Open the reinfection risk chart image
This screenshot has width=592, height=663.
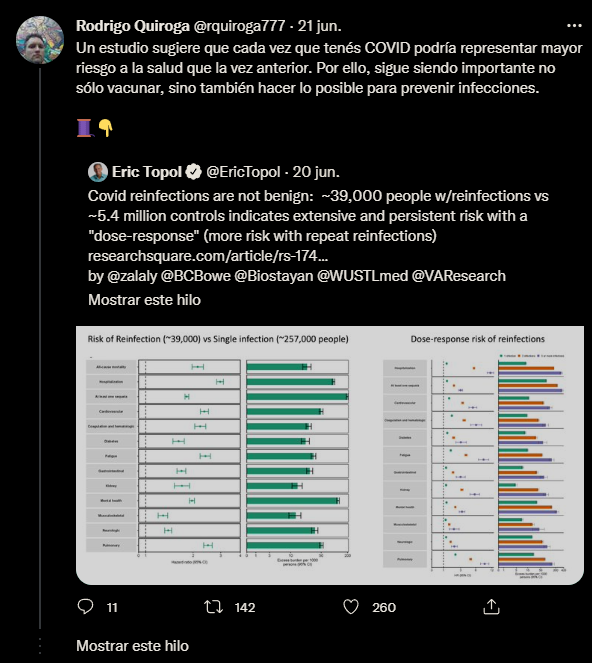[x=330, y=455]
